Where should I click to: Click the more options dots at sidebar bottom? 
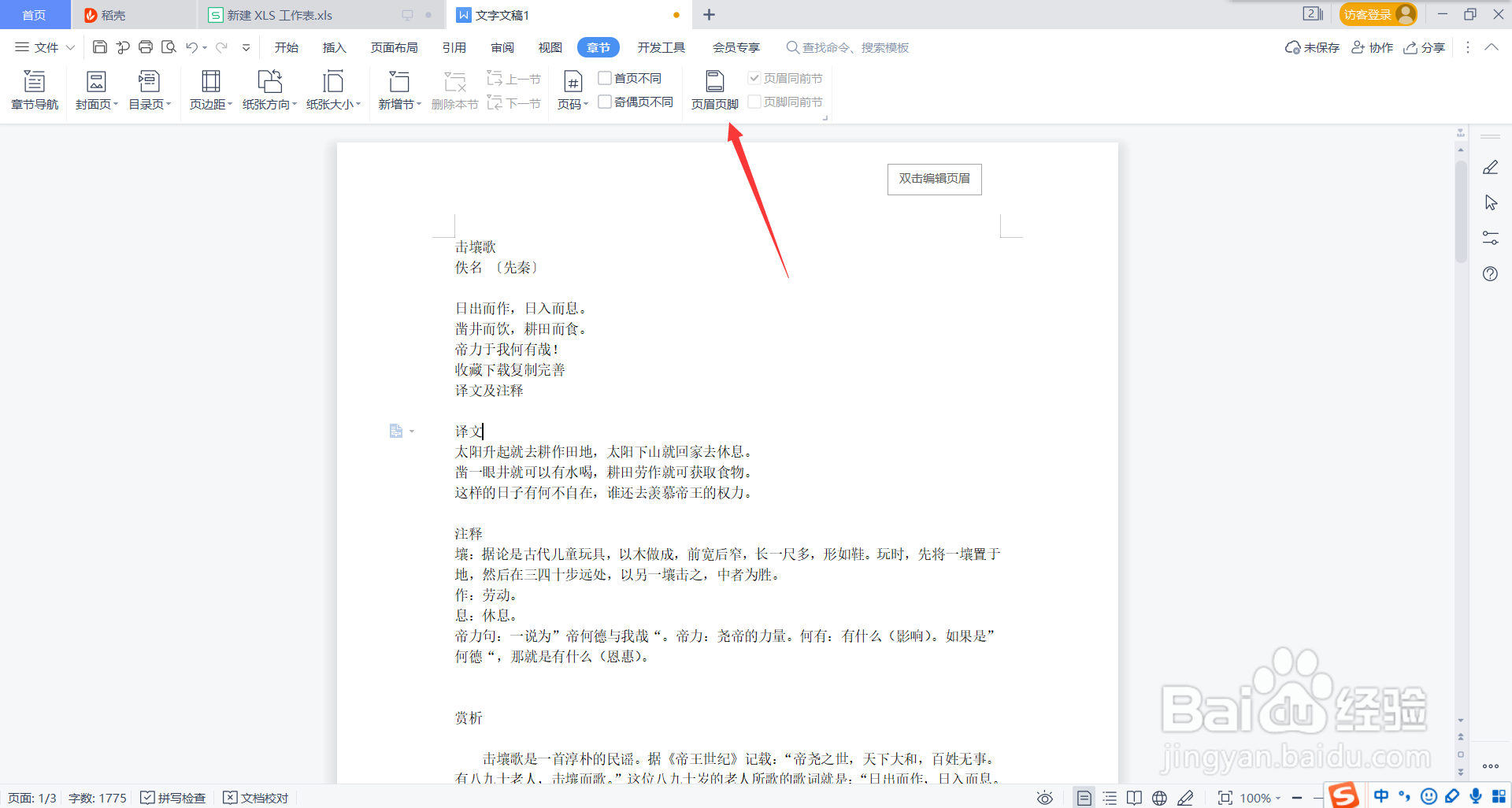tap(1491, 765)
